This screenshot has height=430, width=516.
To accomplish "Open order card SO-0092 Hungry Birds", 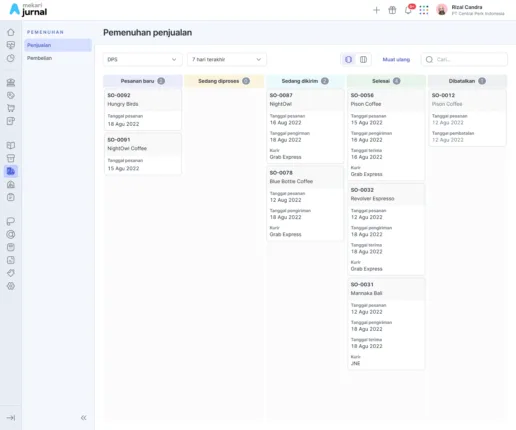I will 143,109.
